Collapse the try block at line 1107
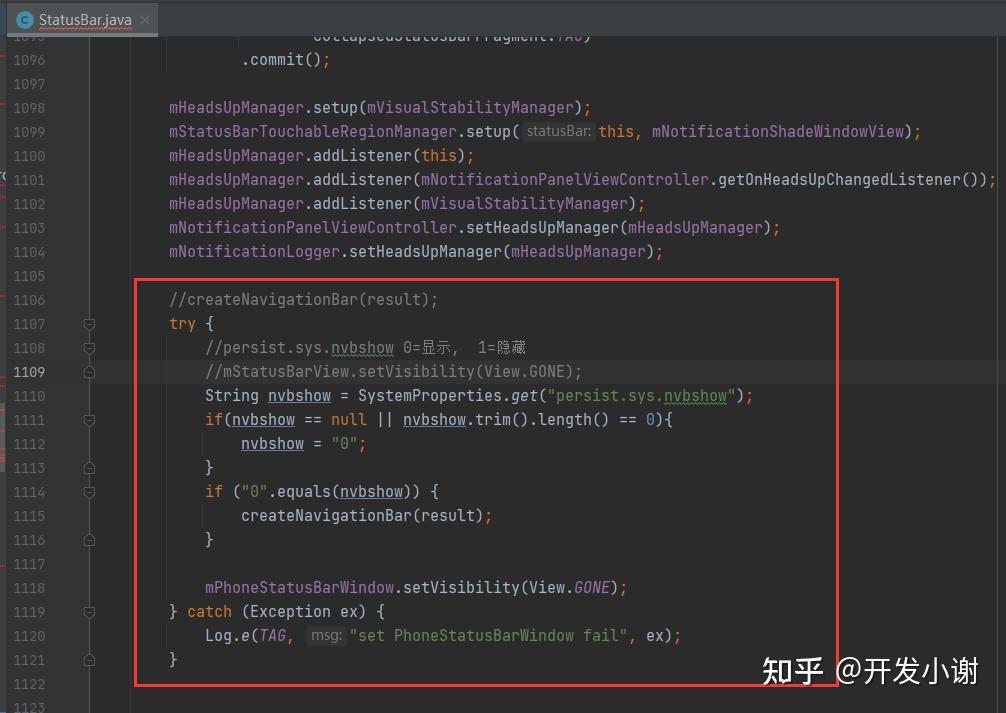This screenshot has height=713, width=1006. coord(89,323)
